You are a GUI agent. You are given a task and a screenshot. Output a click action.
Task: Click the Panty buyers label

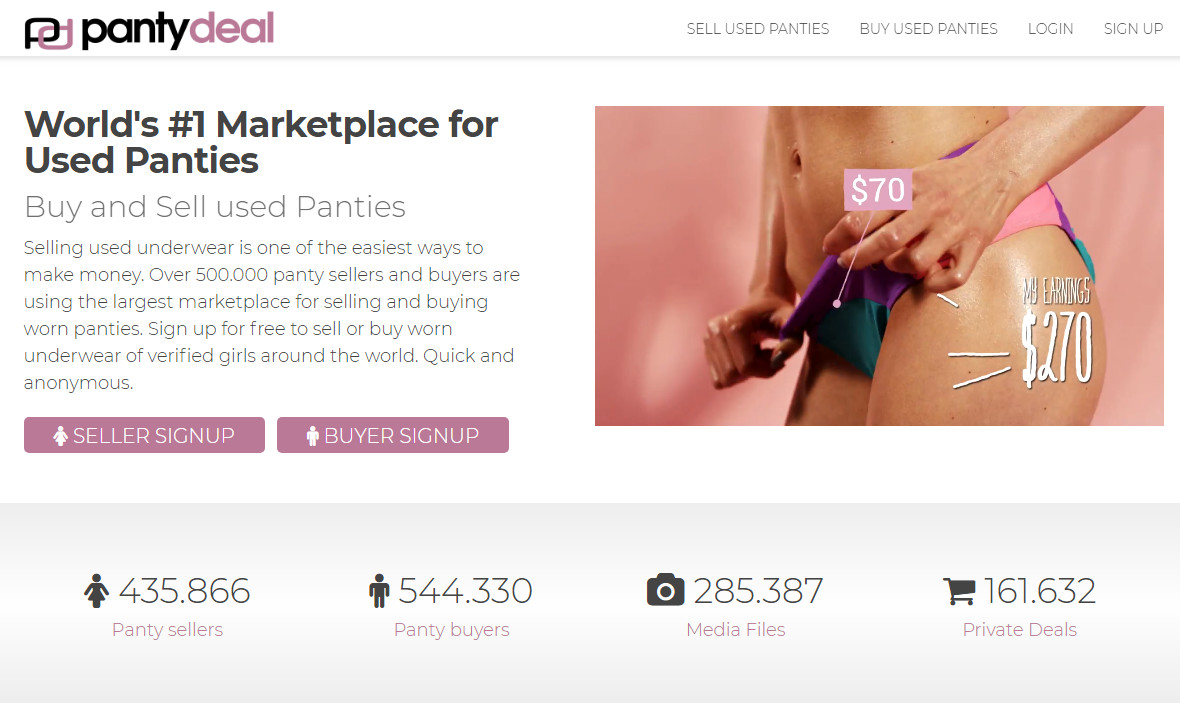(451, 630)
